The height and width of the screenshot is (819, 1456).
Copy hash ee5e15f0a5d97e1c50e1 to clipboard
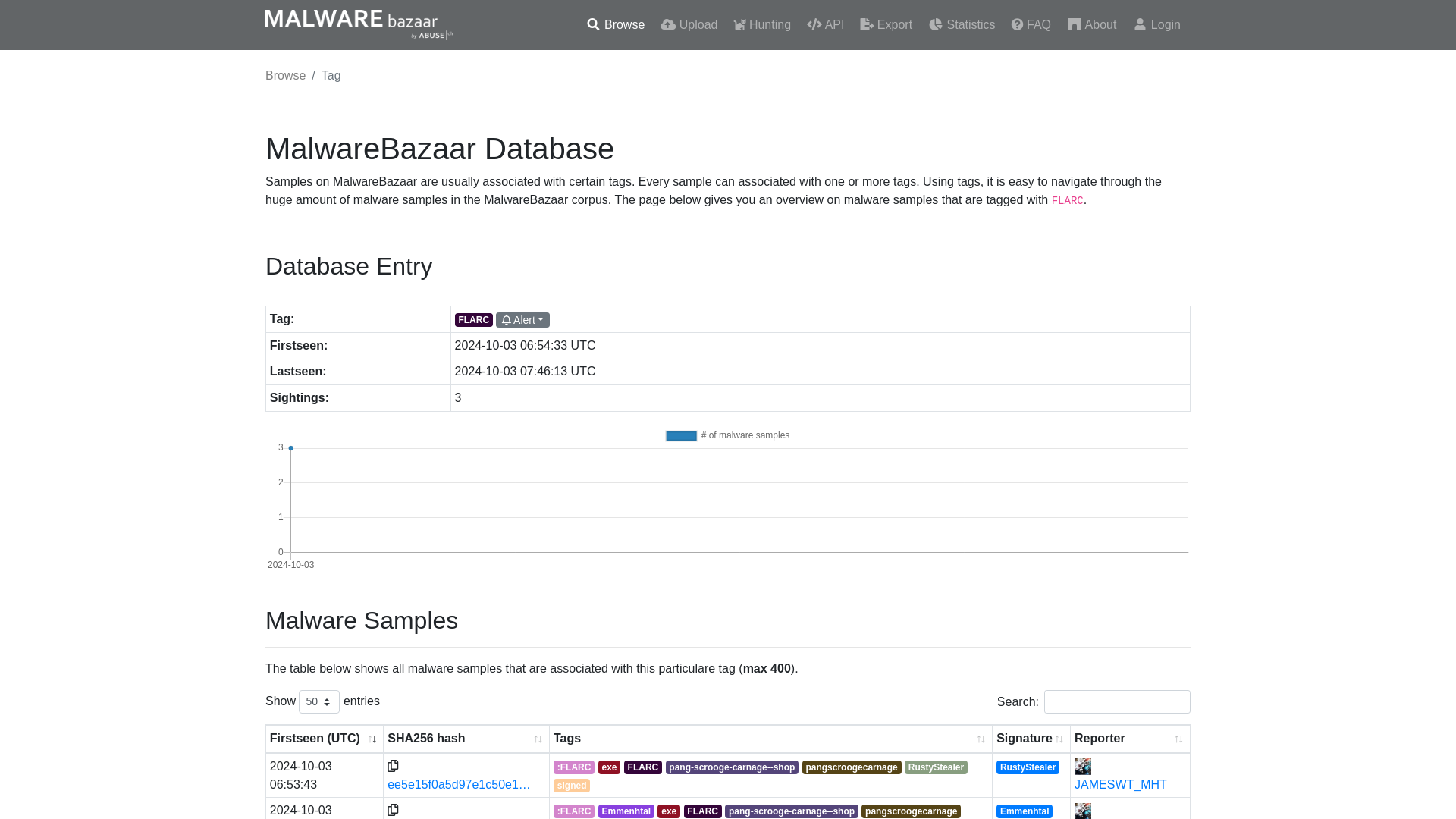(x=393, y=767)
